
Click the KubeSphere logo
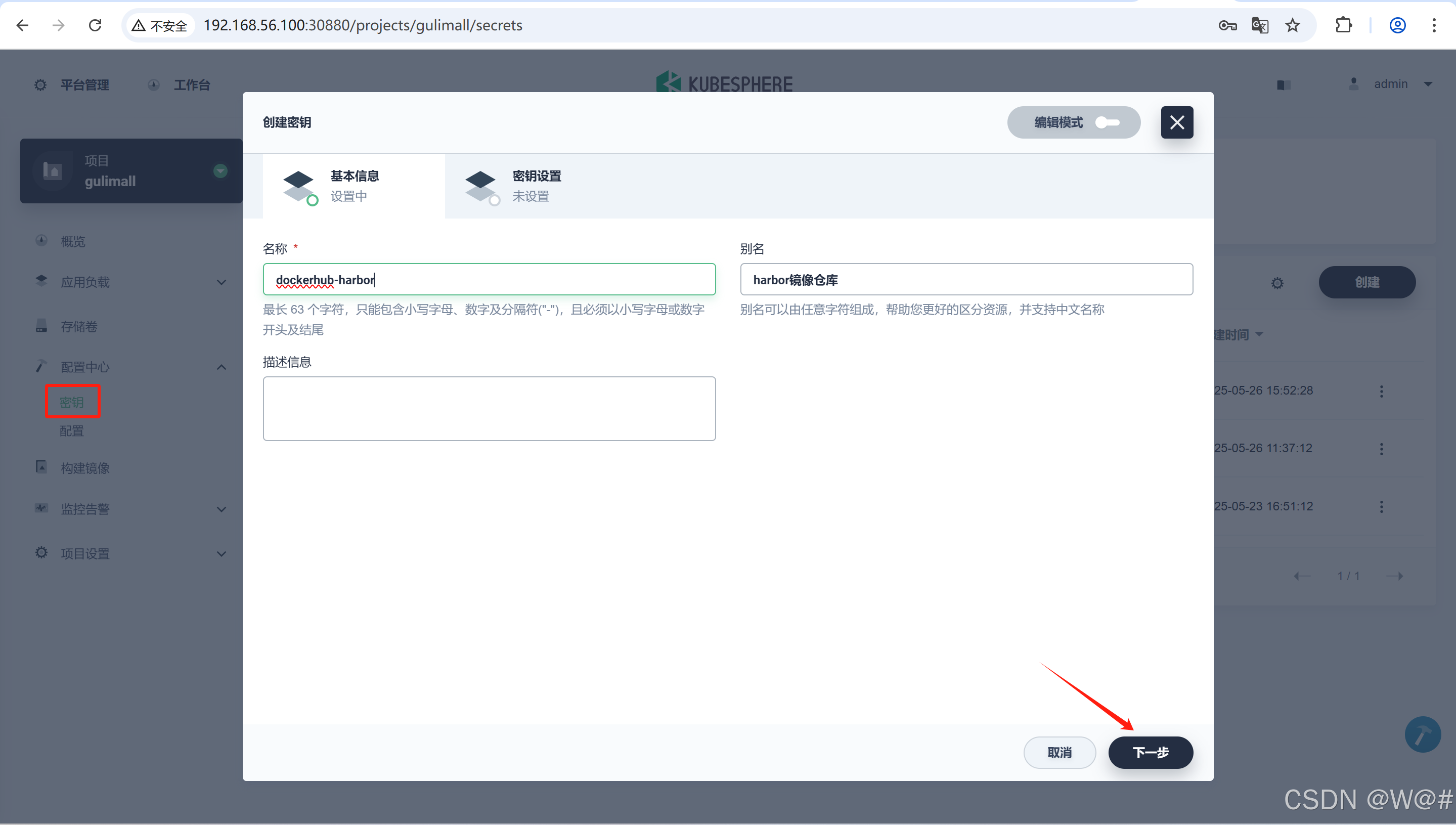click(725, 83)
